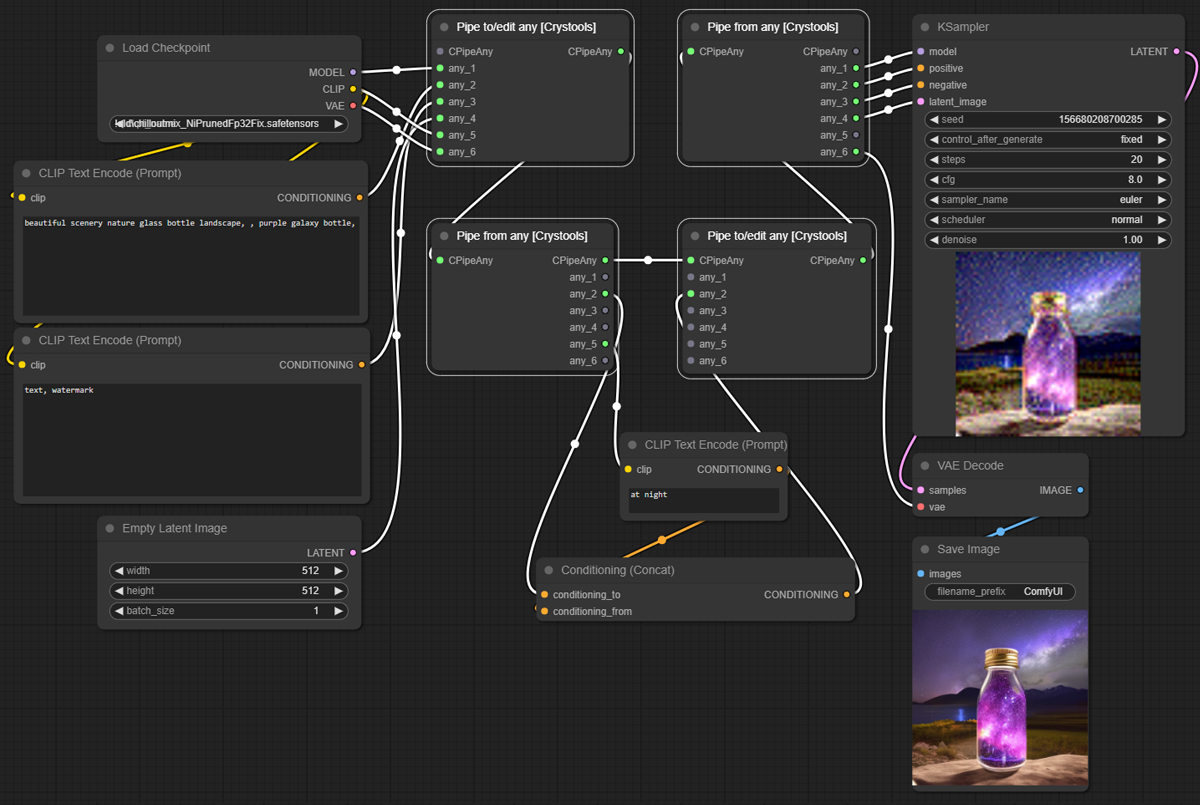Click the VAE Decode node collapse dot
1200x805 pixels.
tap(925, 466)
